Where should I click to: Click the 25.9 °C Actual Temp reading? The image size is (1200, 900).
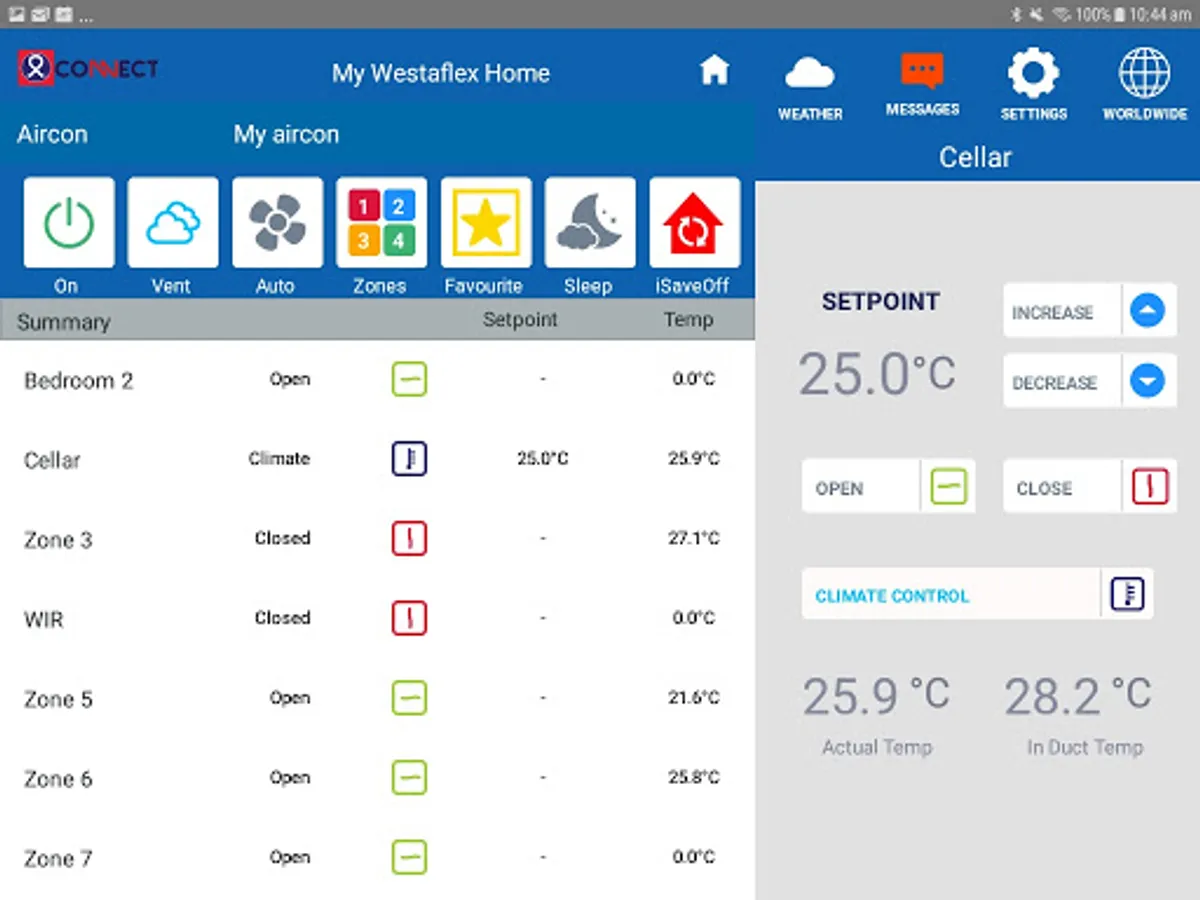click(x=876, y=694)
